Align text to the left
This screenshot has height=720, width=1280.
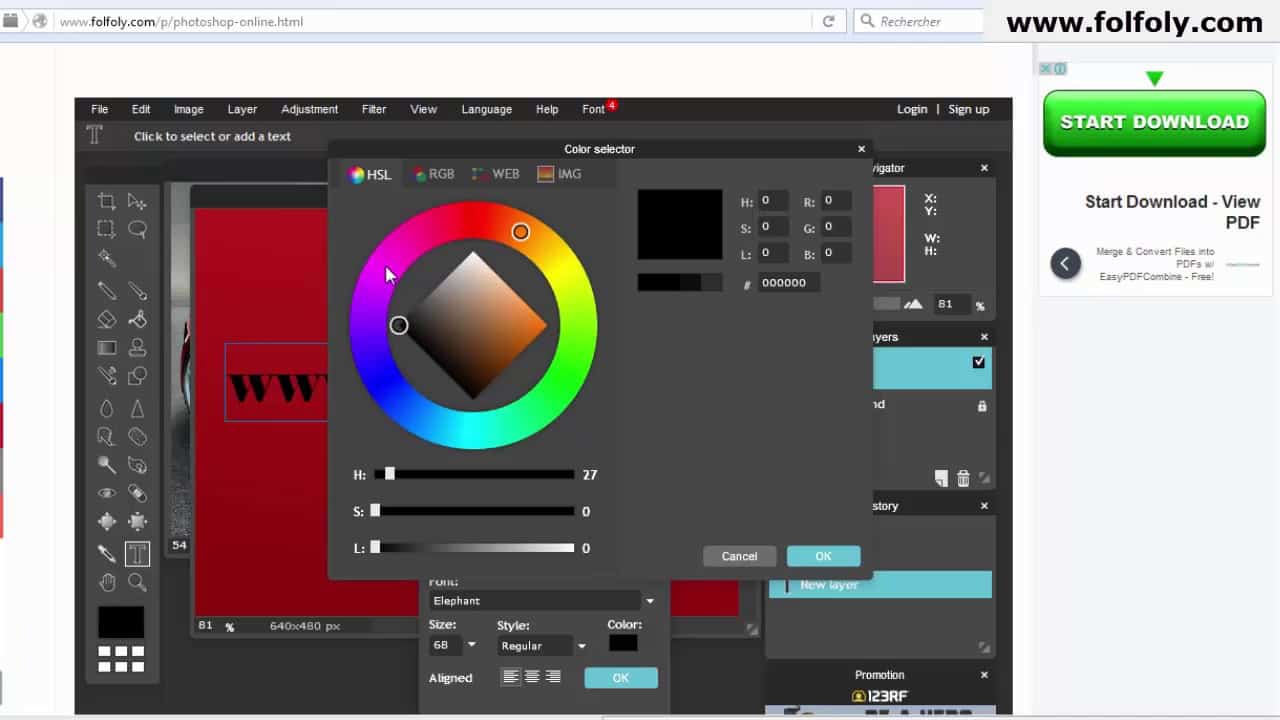(x=511, y=677)
